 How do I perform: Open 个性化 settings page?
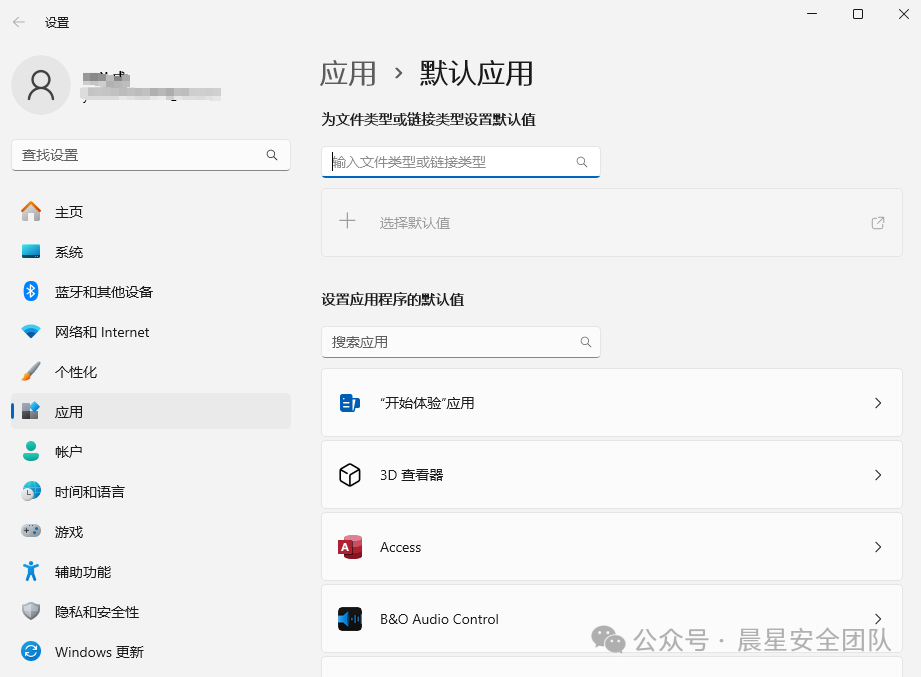[x=151, y=371]
